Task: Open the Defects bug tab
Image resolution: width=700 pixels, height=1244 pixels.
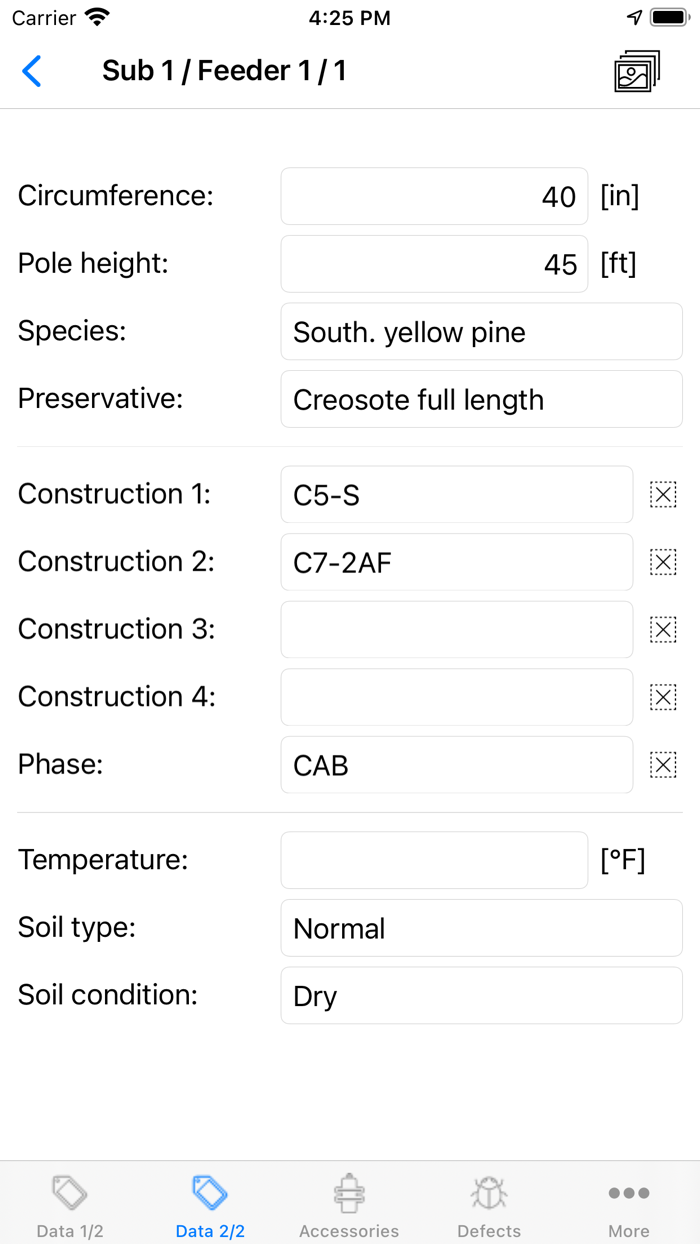Action: (489, 1205)
